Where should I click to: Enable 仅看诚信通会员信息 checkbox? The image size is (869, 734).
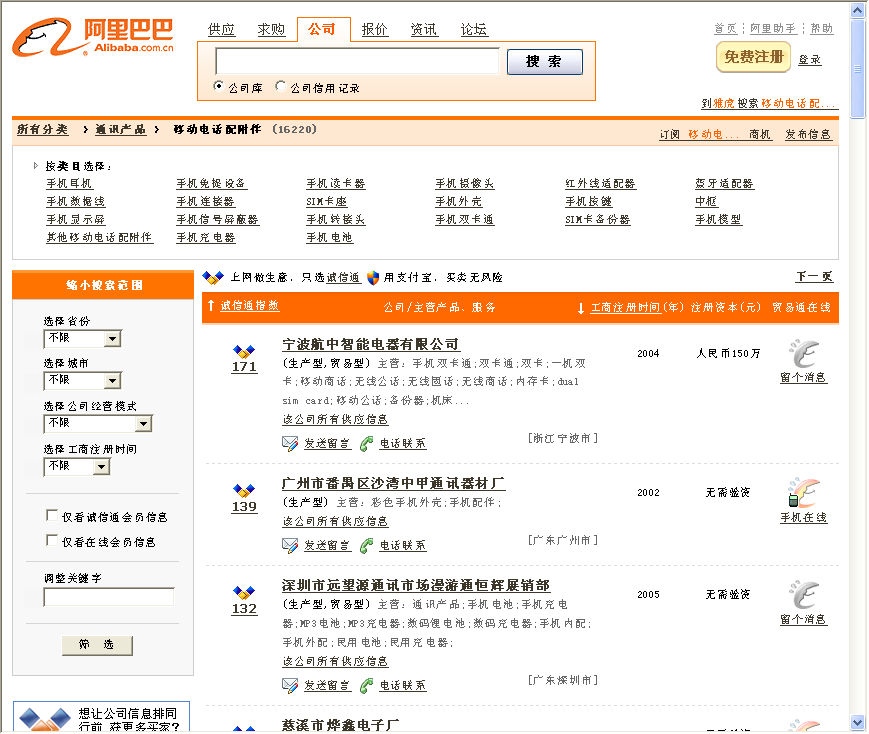pos(52,516)
